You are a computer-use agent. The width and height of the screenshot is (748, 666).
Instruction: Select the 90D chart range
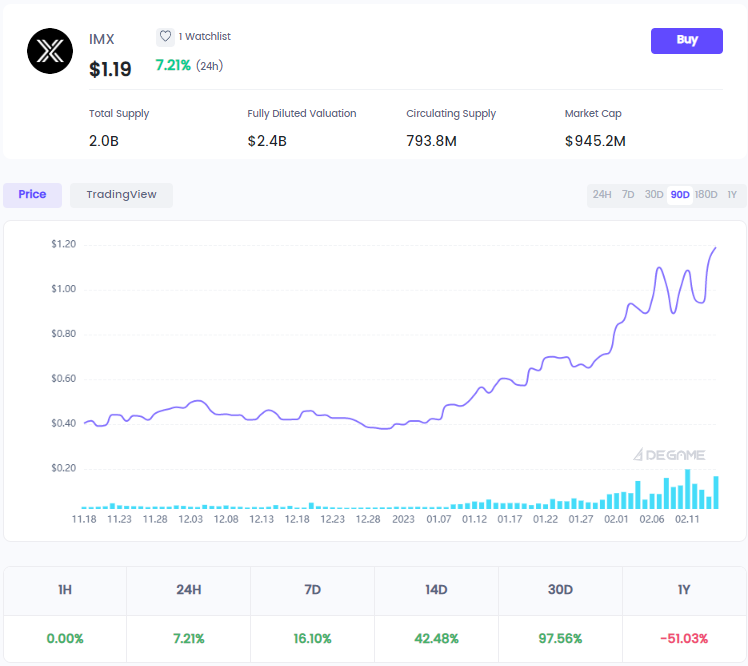pyautogui.click(x=680, y=194)
